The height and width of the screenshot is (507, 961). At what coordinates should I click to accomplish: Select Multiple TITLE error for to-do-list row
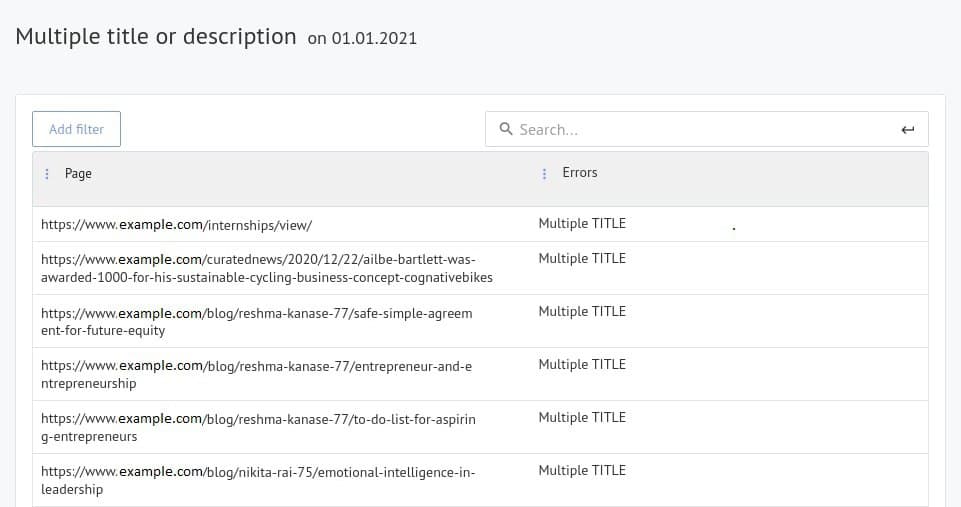pos(582,417)
